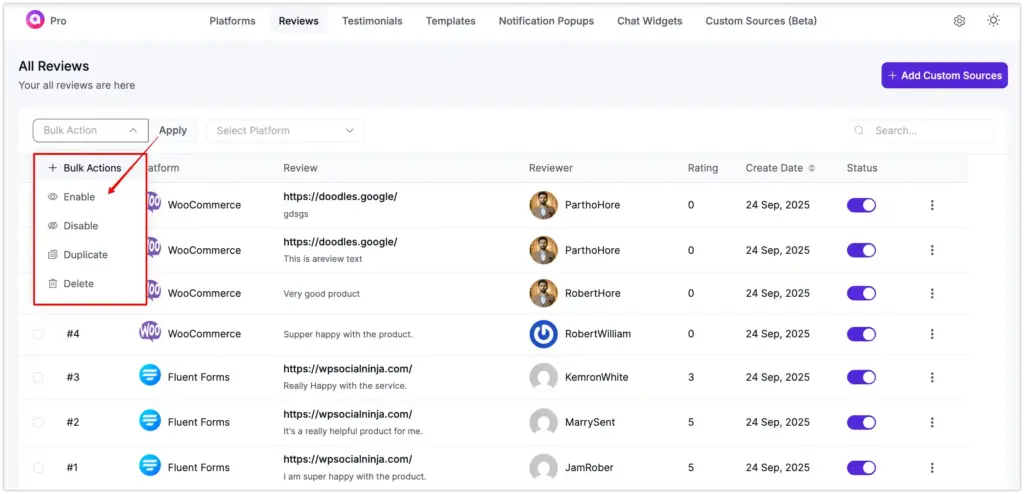Switch theme with the sun icon

[993, 21]
